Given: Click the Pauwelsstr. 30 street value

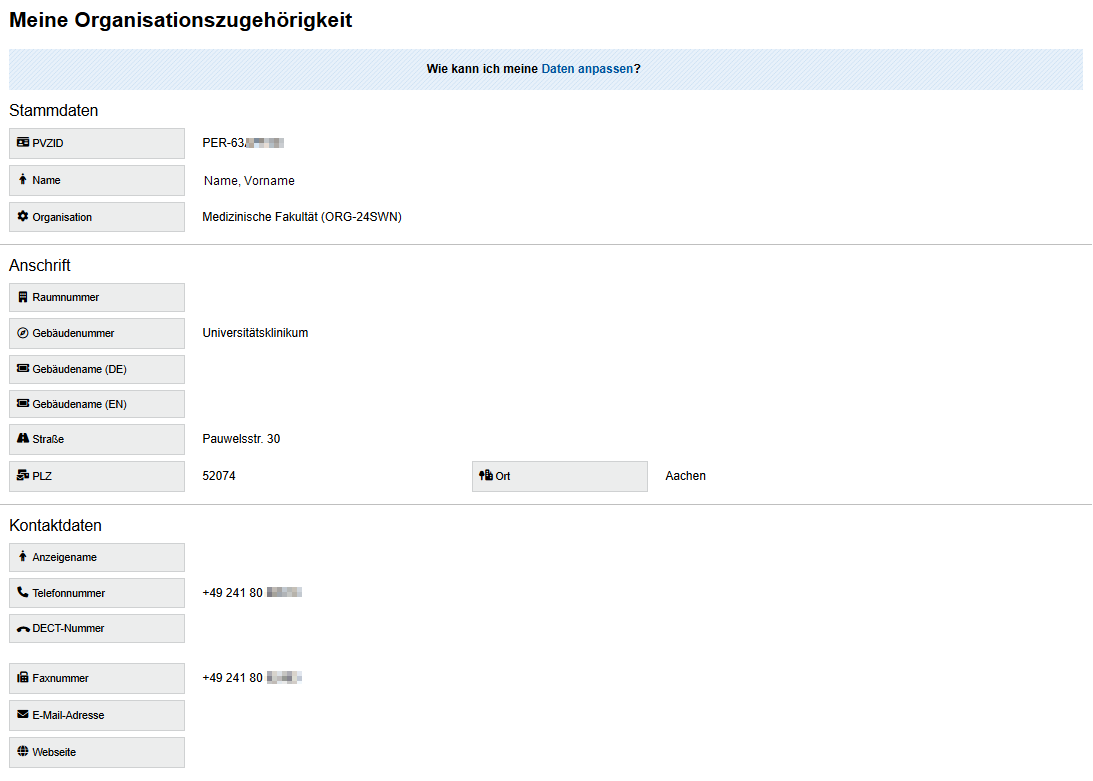Looking at the screenshot, I should click(241, 439).
